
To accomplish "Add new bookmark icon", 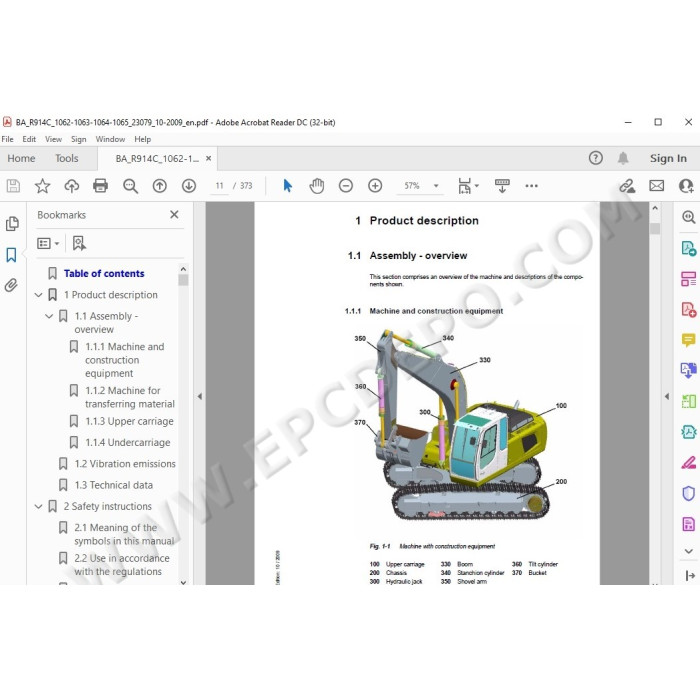I will pos(79,243).
